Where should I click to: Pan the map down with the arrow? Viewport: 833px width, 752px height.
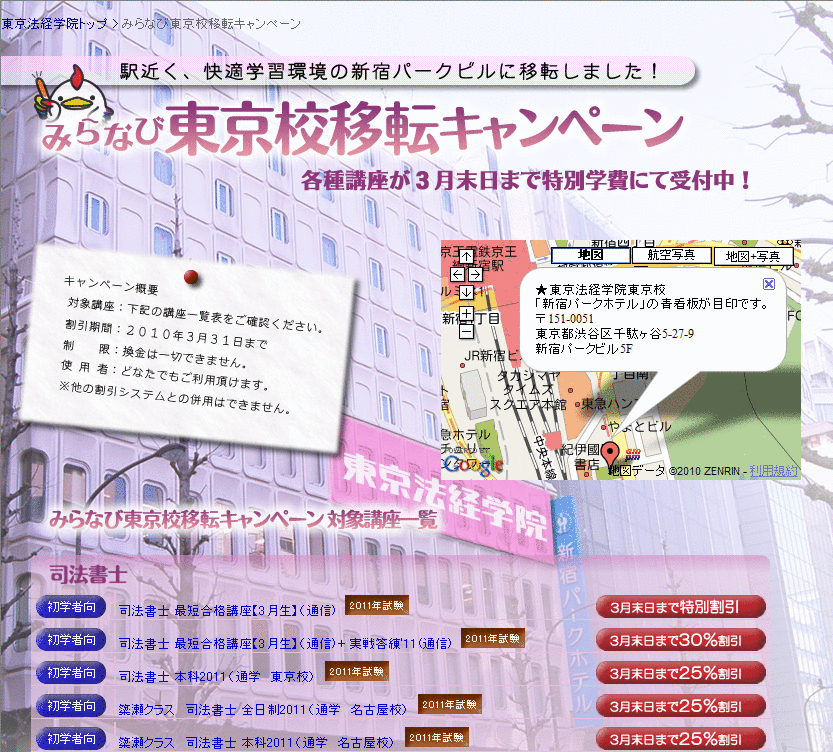point(466,292)
